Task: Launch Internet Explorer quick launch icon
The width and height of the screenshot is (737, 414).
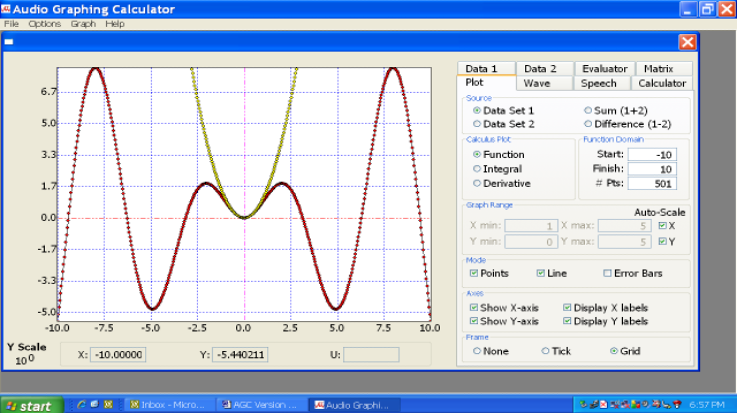Action: pyautogui.click(x=81, y=404)
